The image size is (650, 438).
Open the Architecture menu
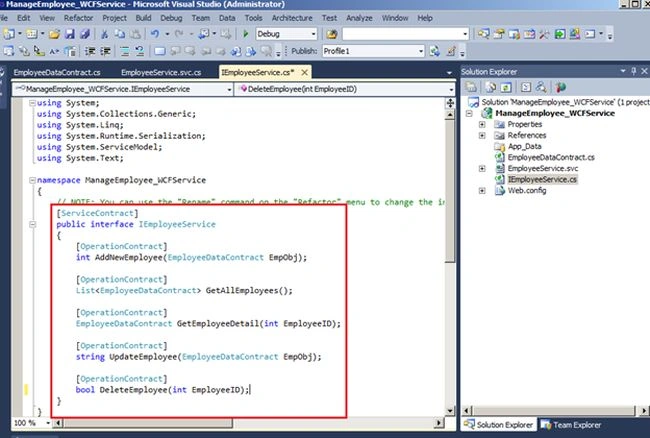pyautogui.click(x=292, y=18)
